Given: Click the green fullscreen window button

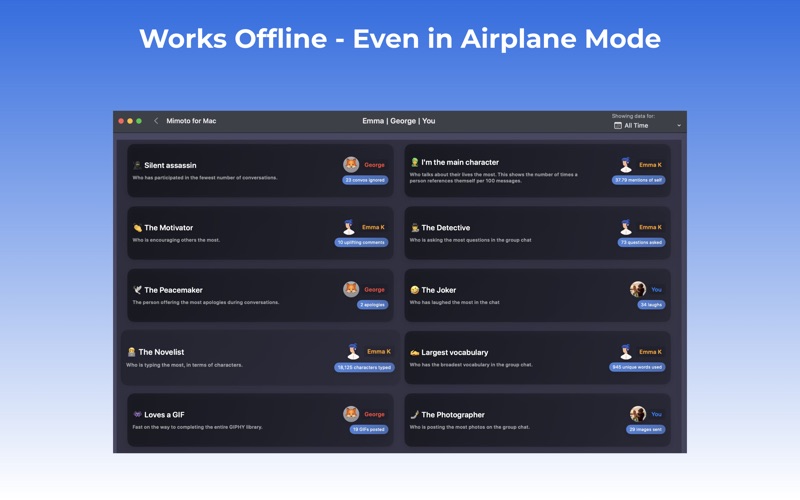Looking at the screenshot, I should (x=139, y=121).
